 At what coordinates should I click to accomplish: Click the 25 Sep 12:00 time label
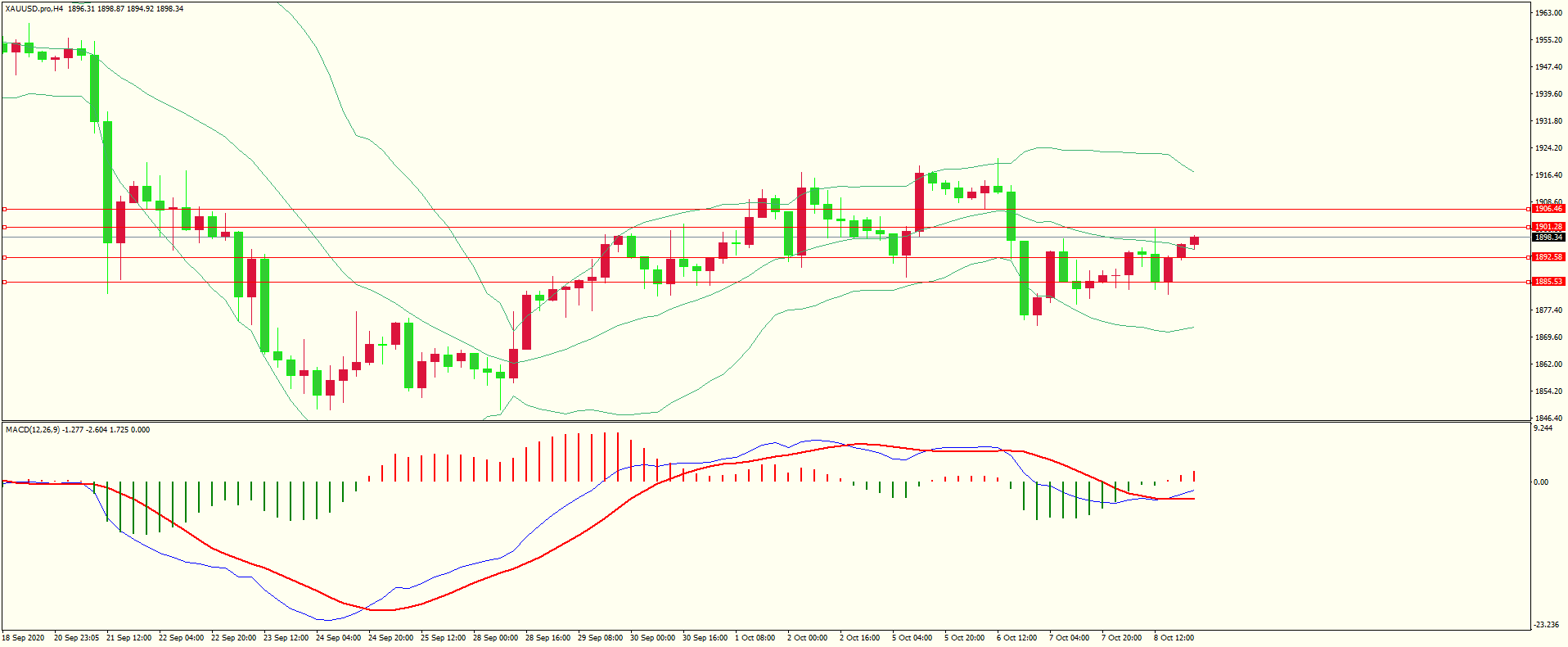pyautogui.click(x=444, y=638)
